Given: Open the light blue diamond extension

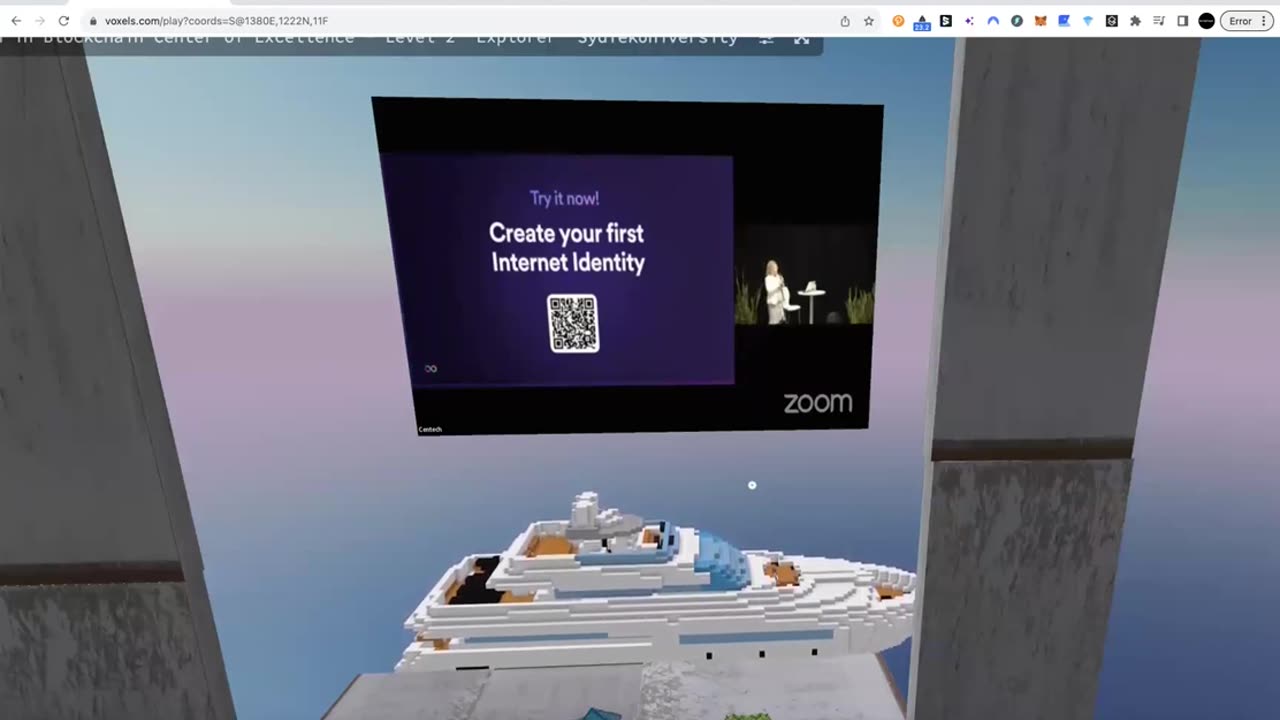Looking at the screenshot, I should 1088,21.
